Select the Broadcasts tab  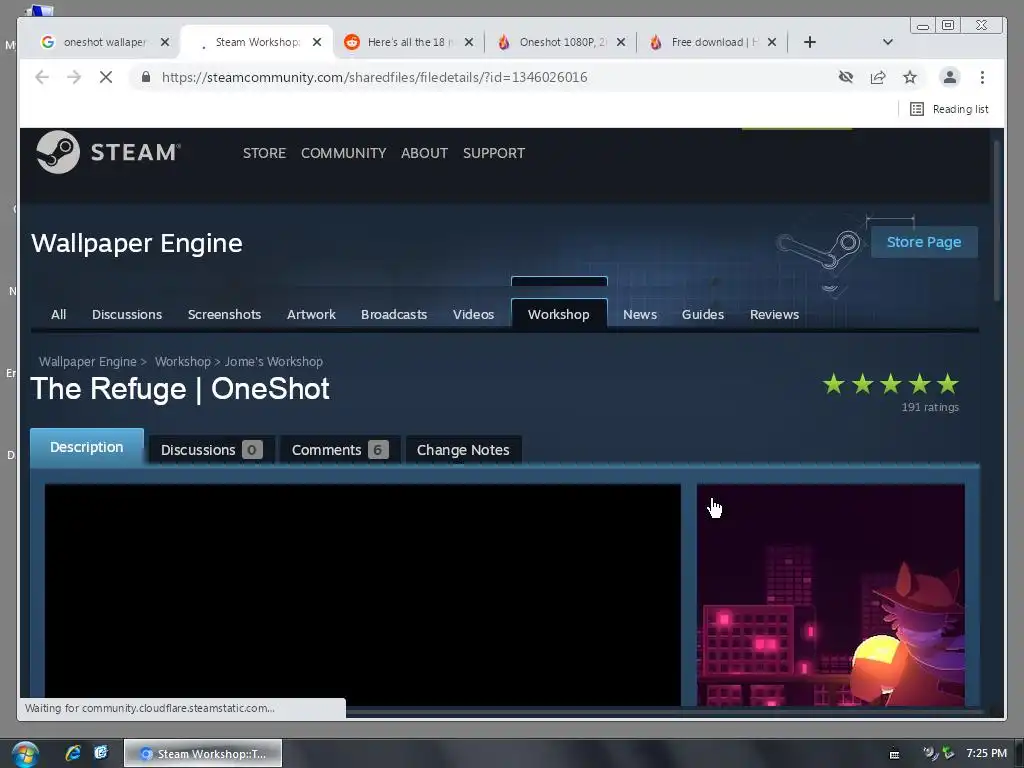pyautogui.click(x=394, y=314)
